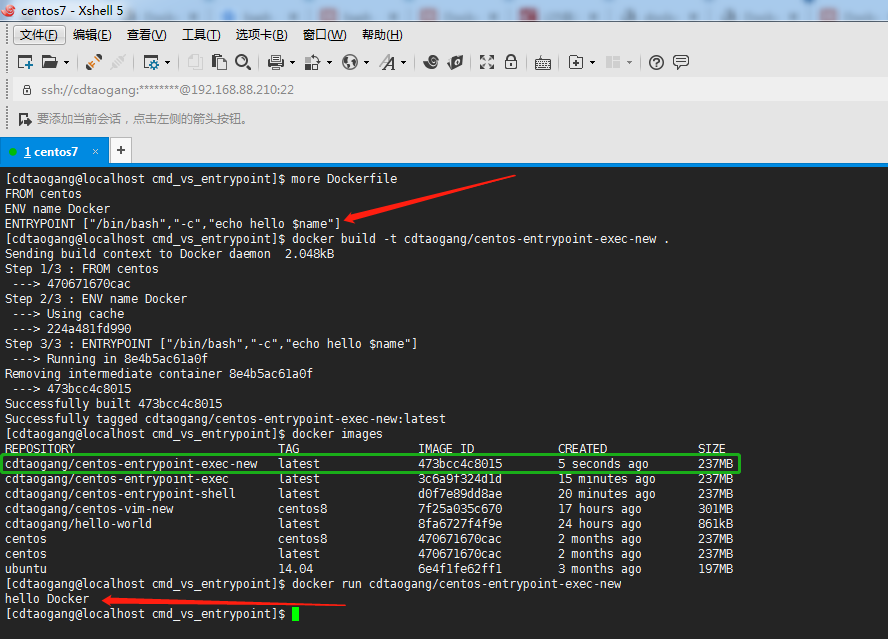Click the lock icon in address bar
This screenshot has width=888, height=639.
pyautogui.click(x=27, y=90)
